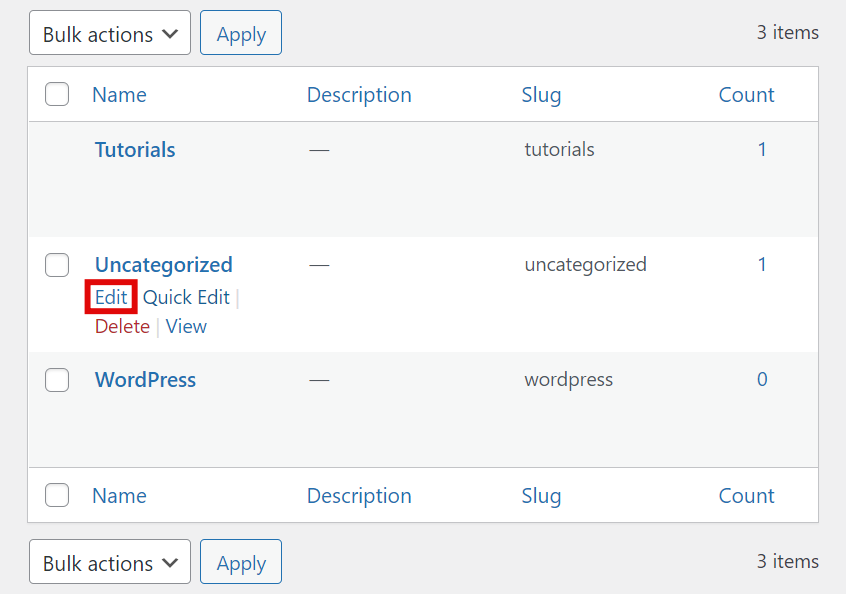Click Edit under Uncategorized

[110, 297]
